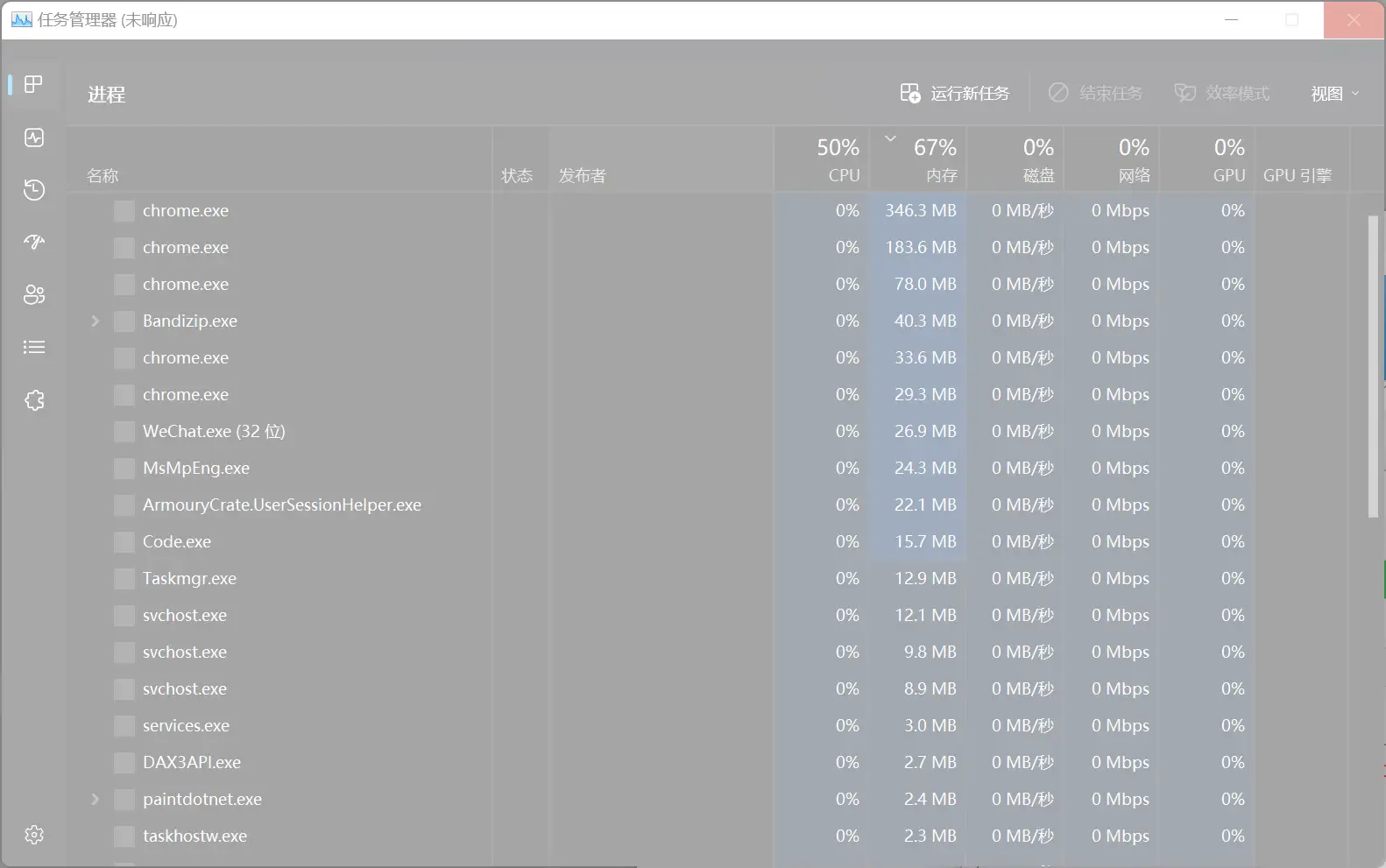Image resolution: width=1386 pixels, height=868 pixels.
Task: Open the Services page puzzle icon
Action: 34,400
